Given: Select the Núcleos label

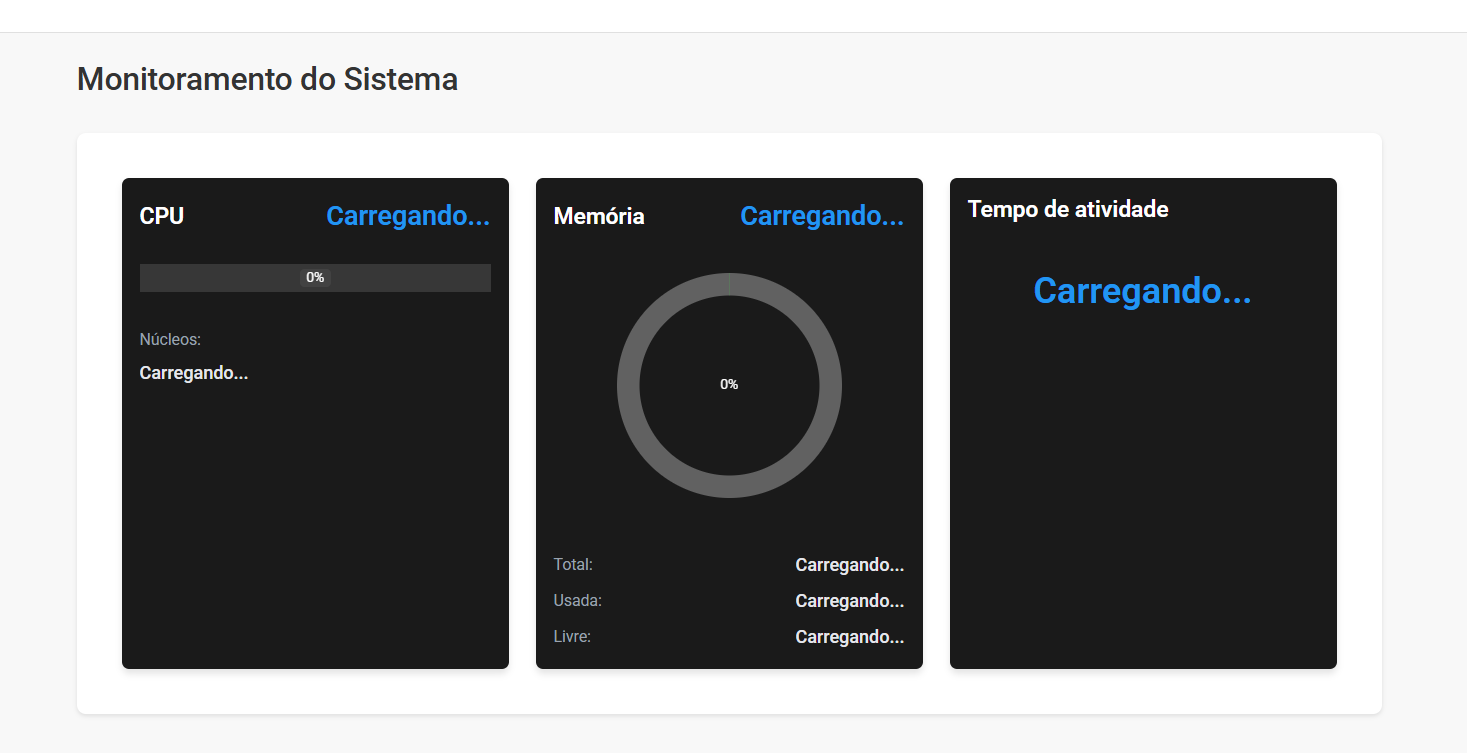Looking at the screenshot, I should click(170, 340).
